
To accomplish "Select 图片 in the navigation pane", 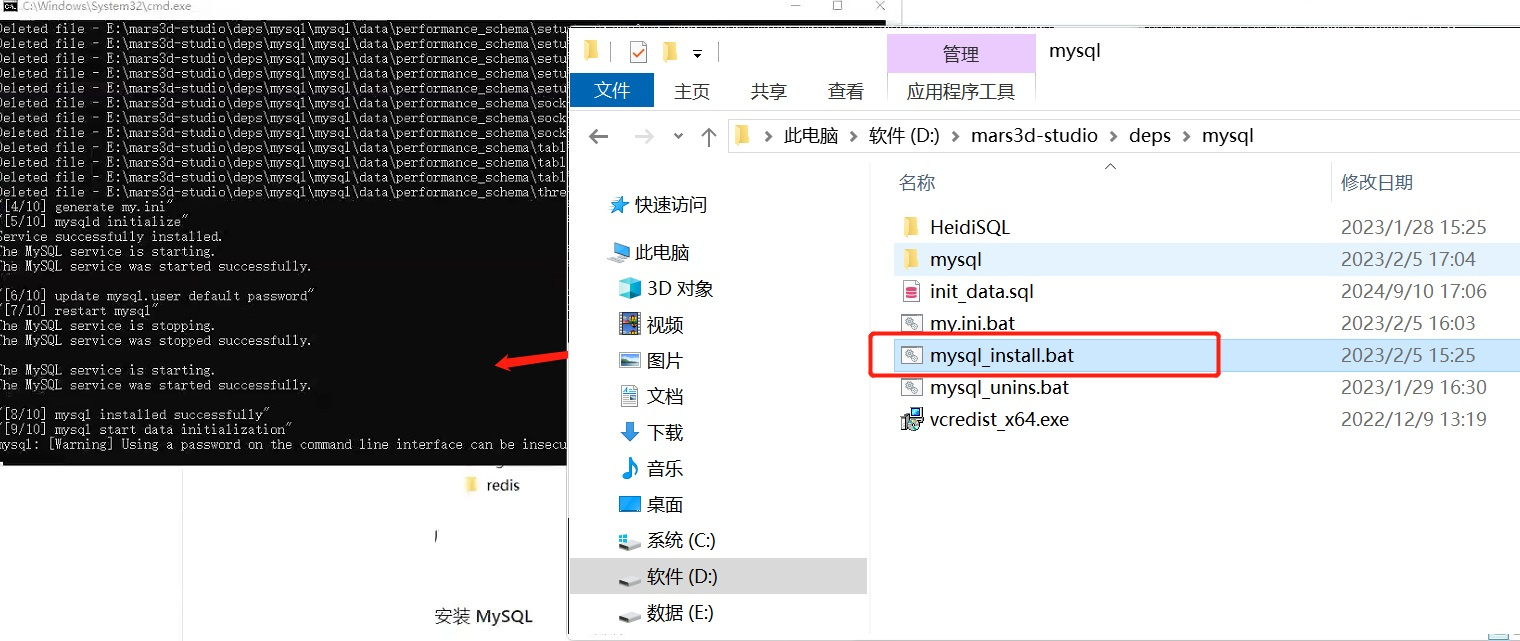I will click(664, 360).
